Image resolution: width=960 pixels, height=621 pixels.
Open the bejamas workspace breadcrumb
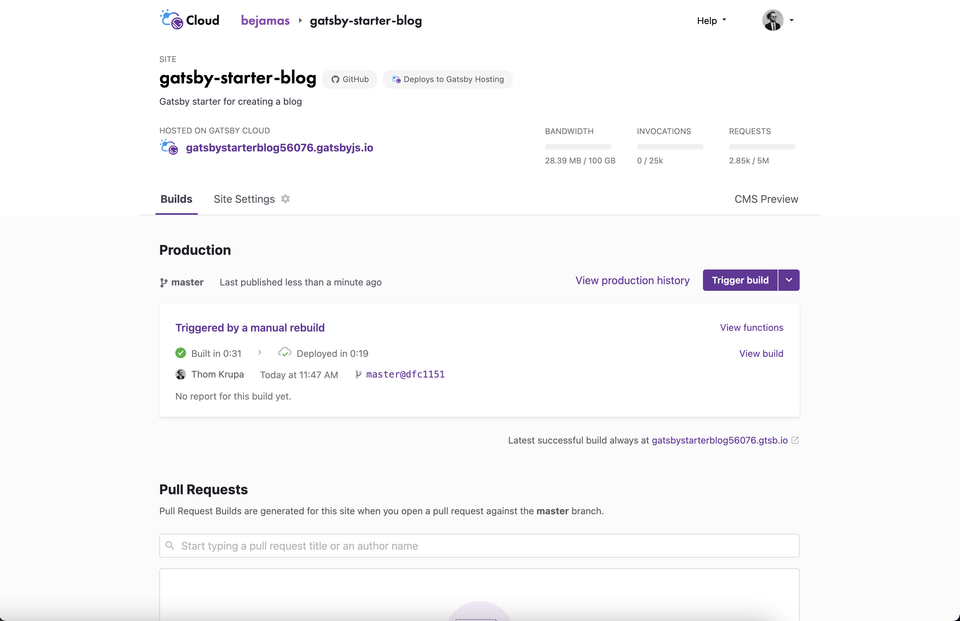click(x=265, y=20)
